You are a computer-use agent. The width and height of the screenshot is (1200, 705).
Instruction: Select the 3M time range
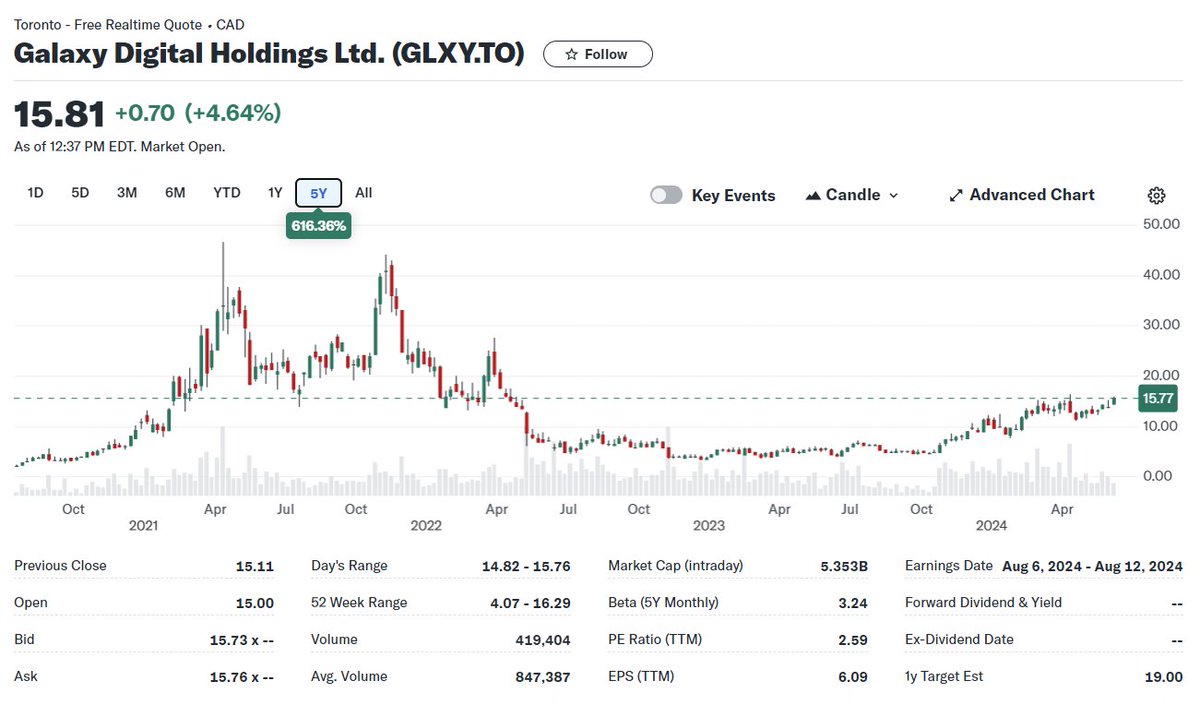pos(127,192)
